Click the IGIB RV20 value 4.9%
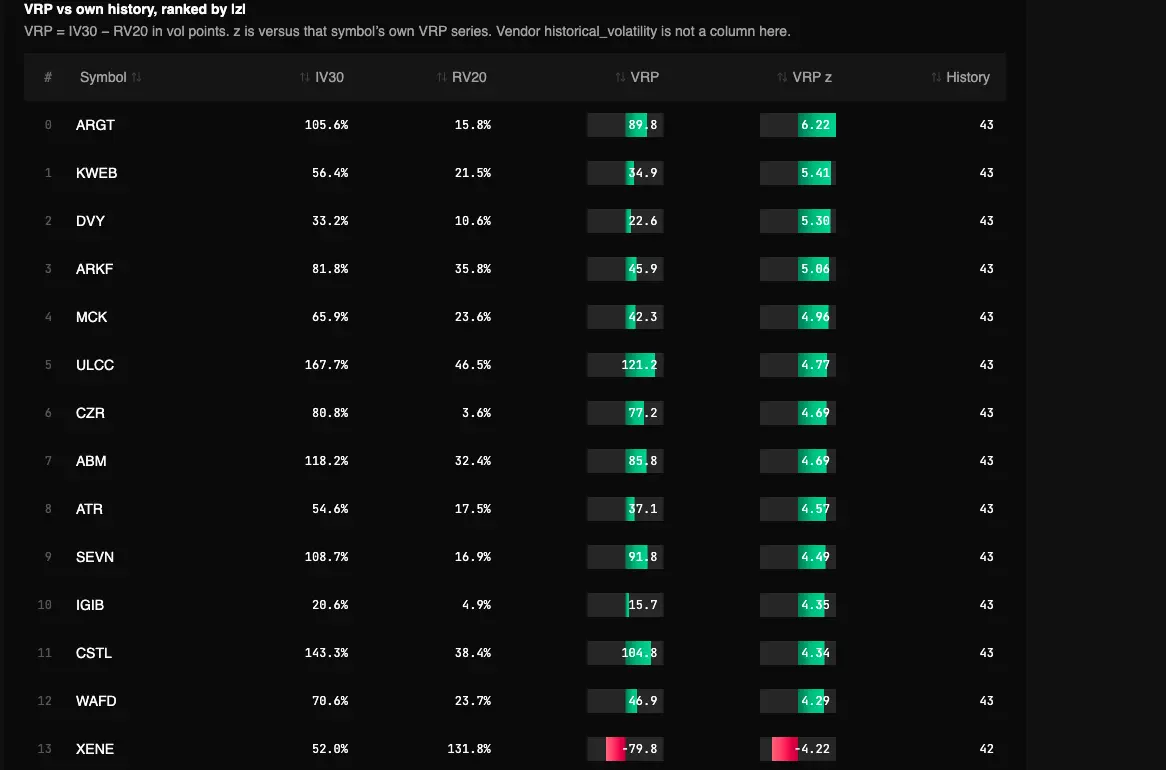 (476, 605)
